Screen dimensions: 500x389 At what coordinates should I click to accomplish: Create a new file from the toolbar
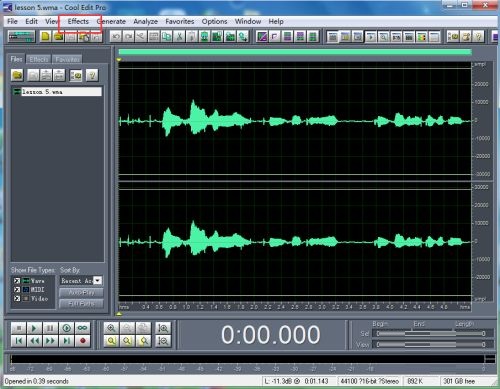click(x=45, y=37)
